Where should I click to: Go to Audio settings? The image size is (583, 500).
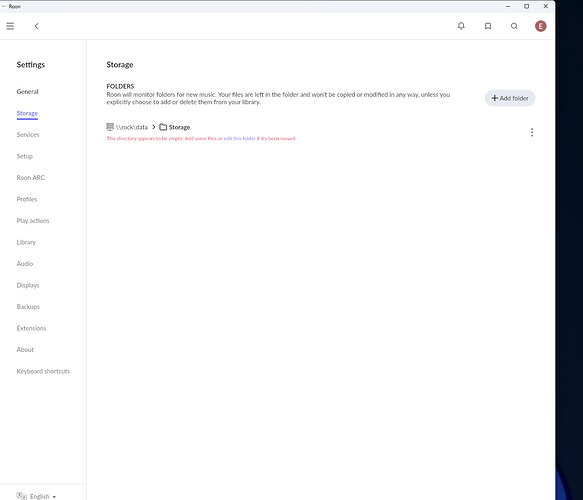(25, 264)
